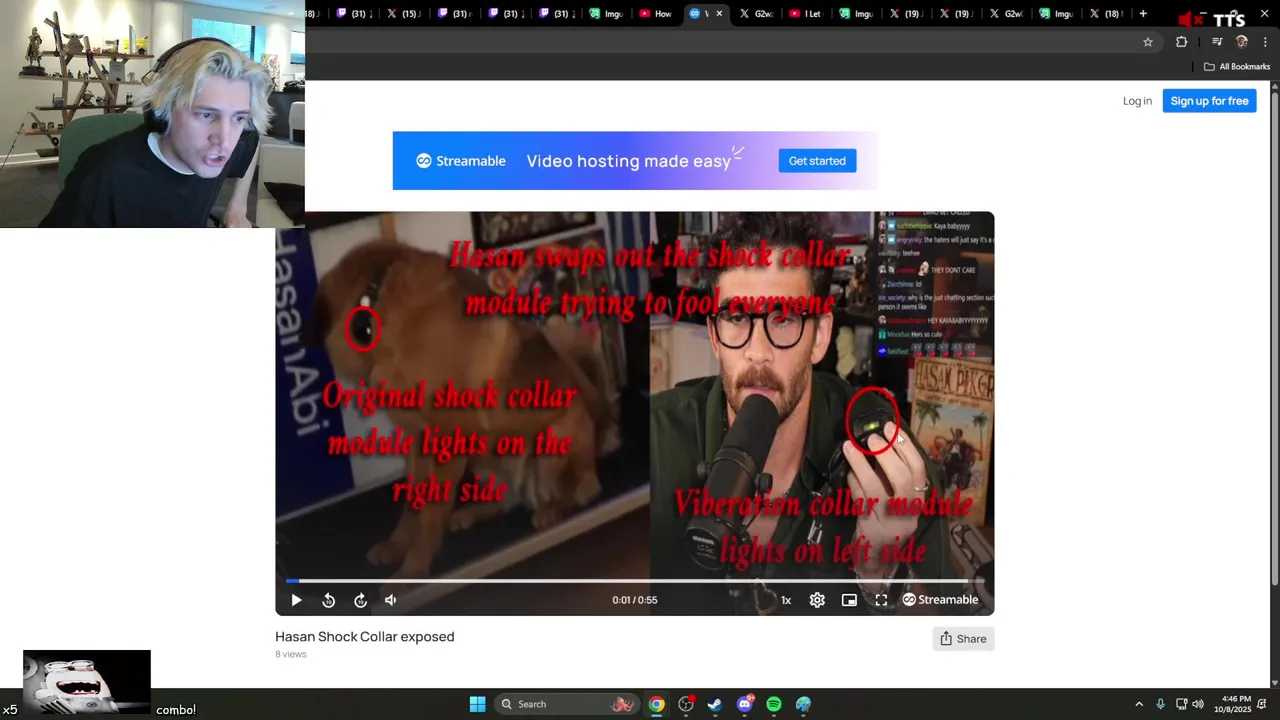Switch to the YouTube tab titled I Let

[x=805, y=14]
